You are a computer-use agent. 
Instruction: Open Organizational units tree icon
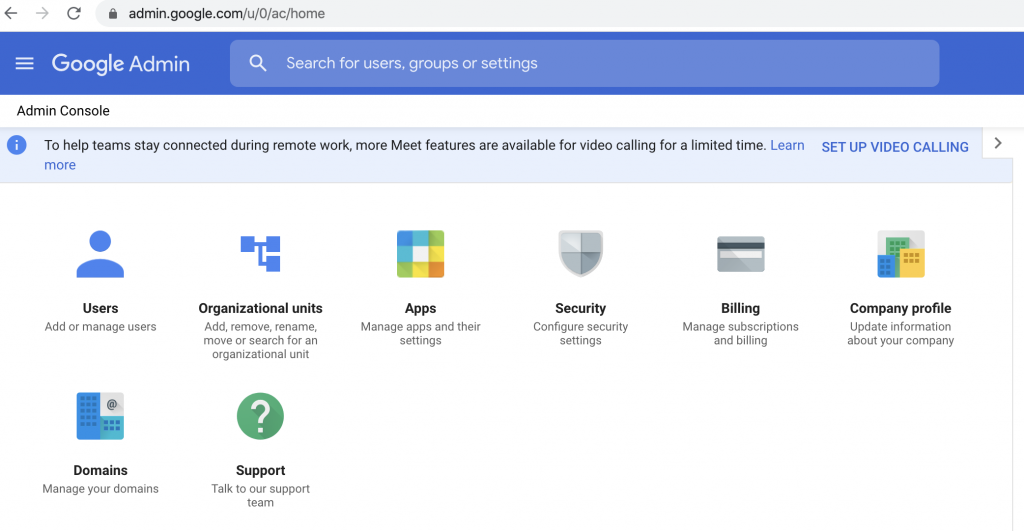click(x=261, y=253)
